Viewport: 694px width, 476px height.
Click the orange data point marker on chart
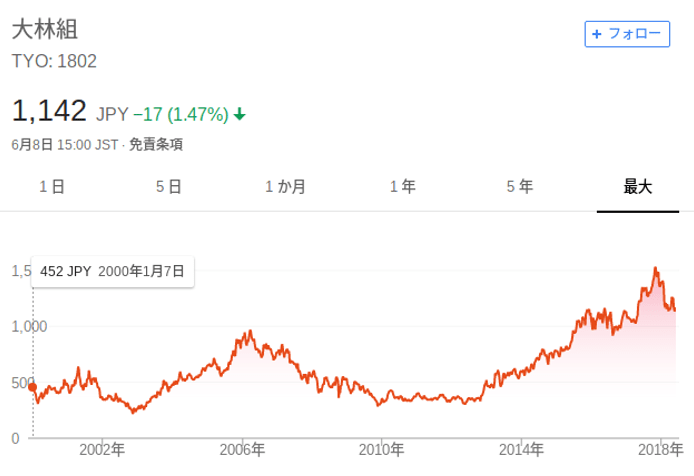pos(32,387)
